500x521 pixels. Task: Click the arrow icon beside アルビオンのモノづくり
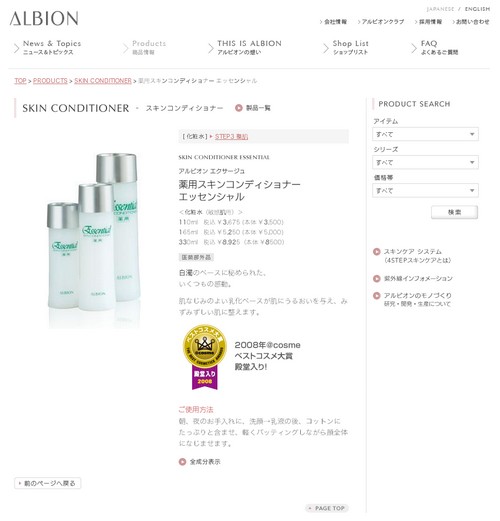(x=377, y=295)
